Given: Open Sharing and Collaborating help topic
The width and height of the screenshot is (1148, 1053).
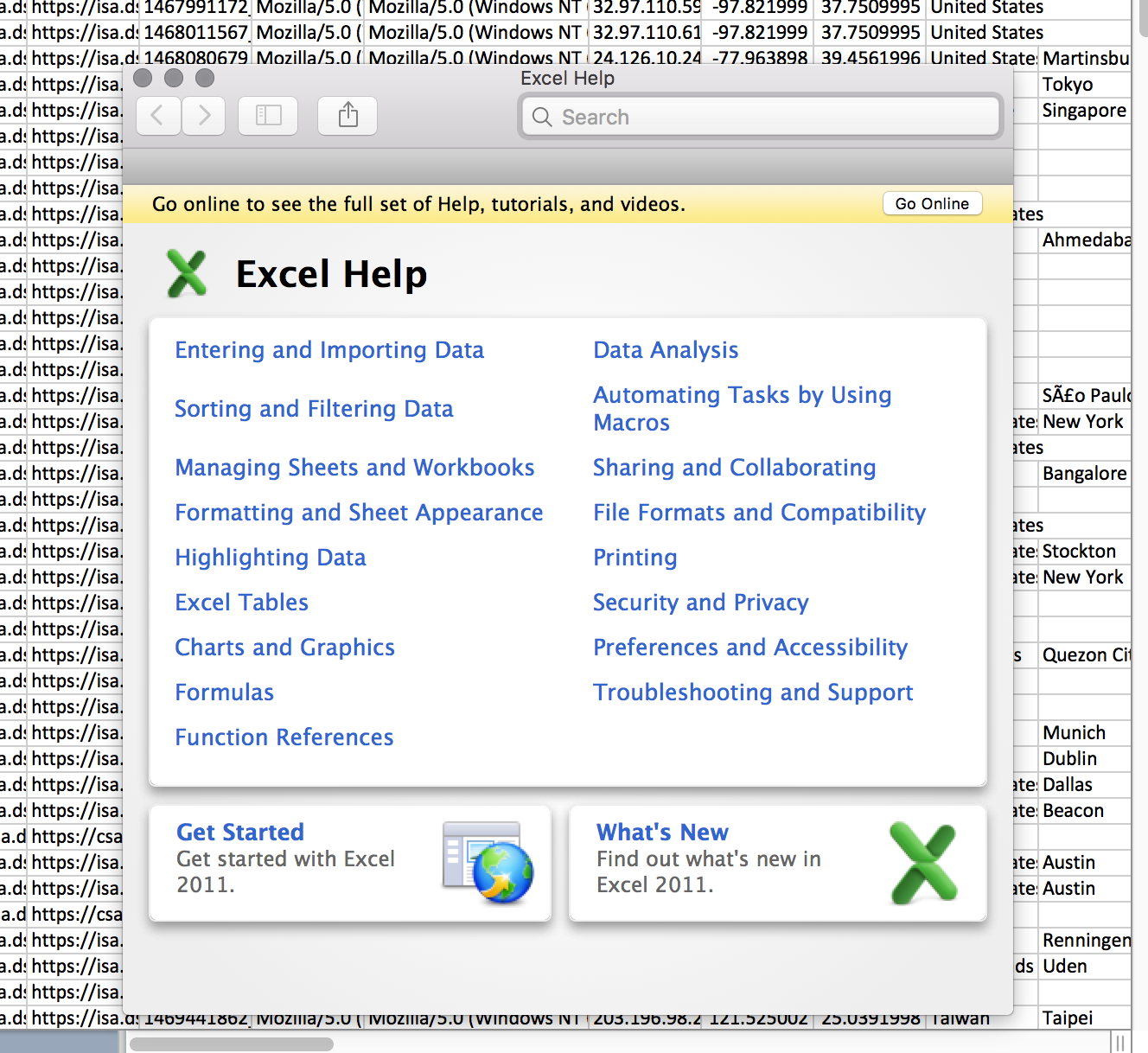Looking at the screenshot, I should [x=734, y=468].
